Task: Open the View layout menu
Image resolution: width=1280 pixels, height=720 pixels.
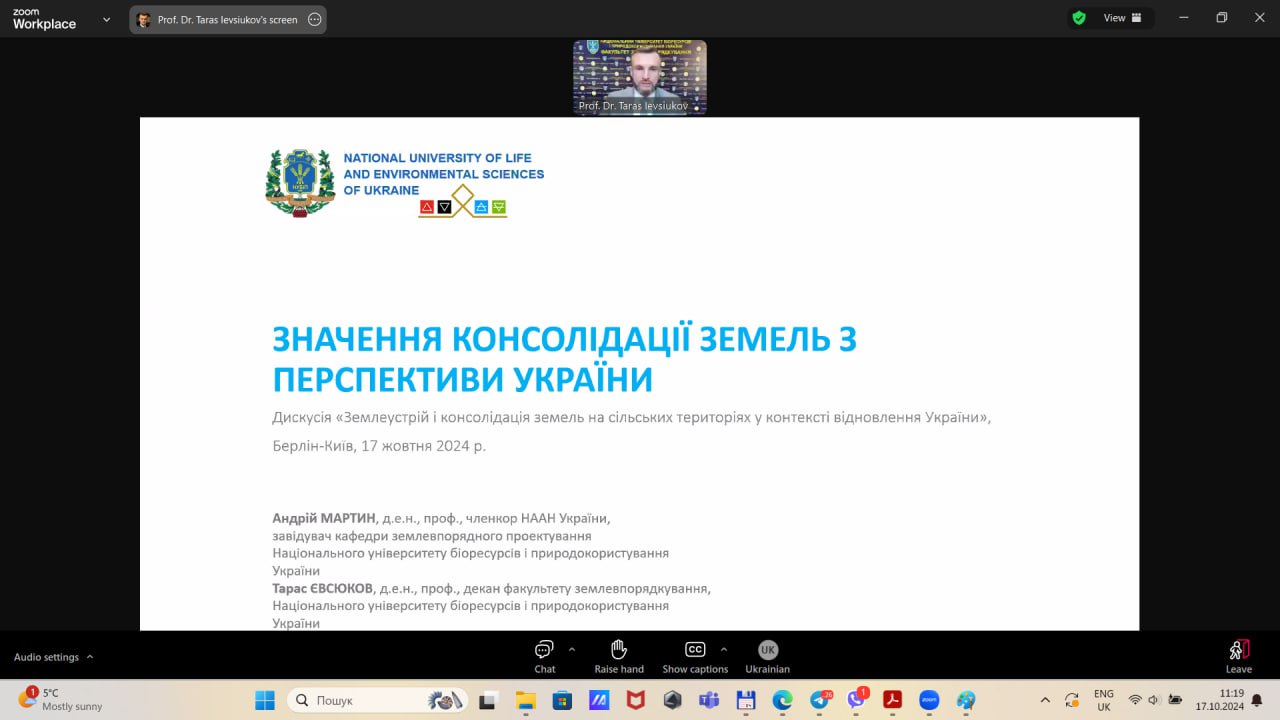Action: pyautogui.click(x=1122, y=18)
